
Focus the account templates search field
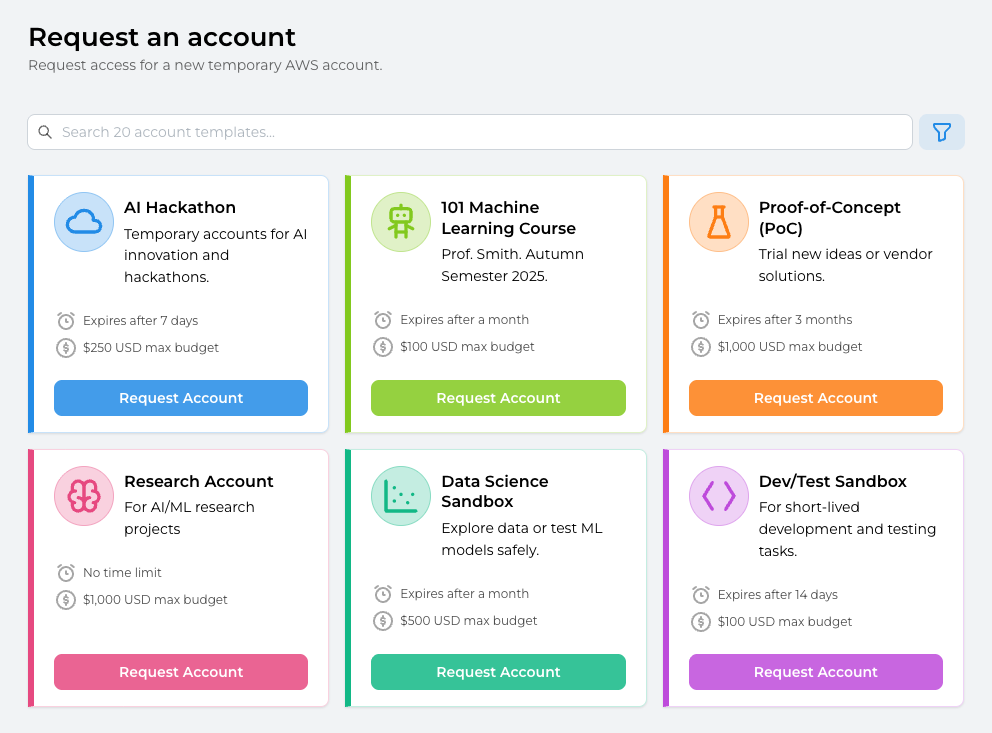[x=480, y=132]
